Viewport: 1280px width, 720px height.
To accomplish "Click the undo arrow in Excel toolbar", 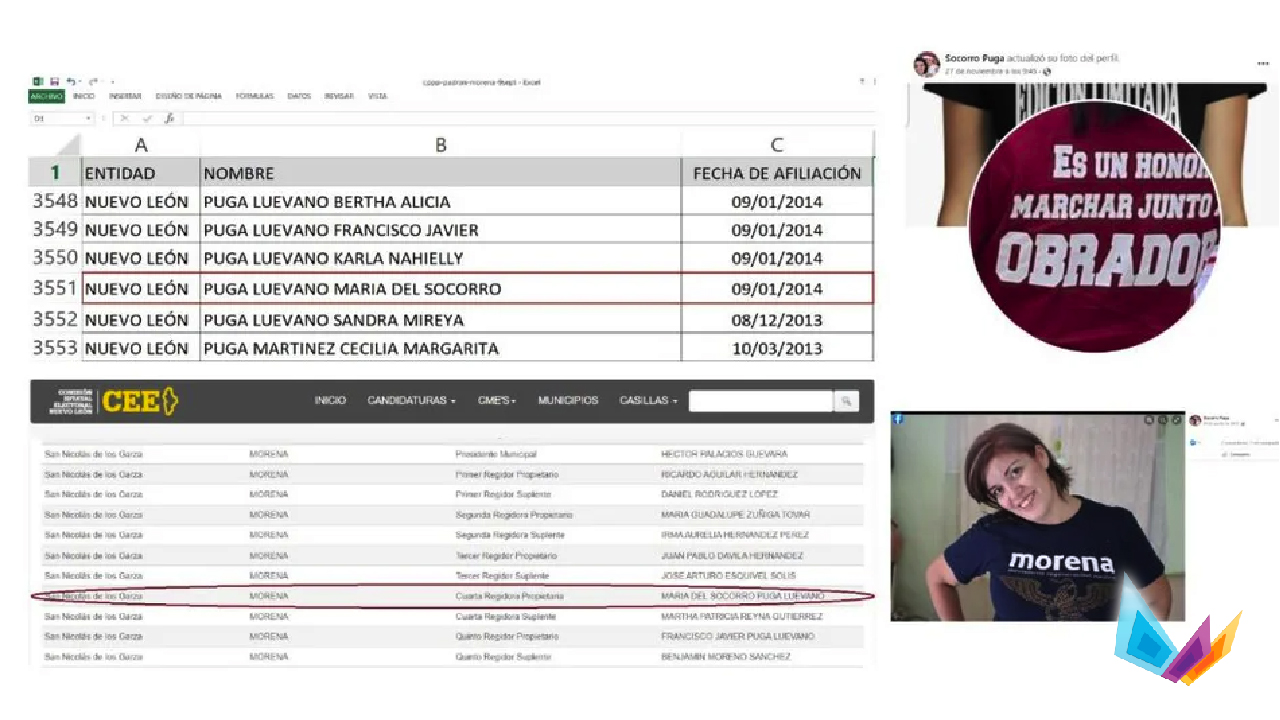I will [x=70, y=82].
